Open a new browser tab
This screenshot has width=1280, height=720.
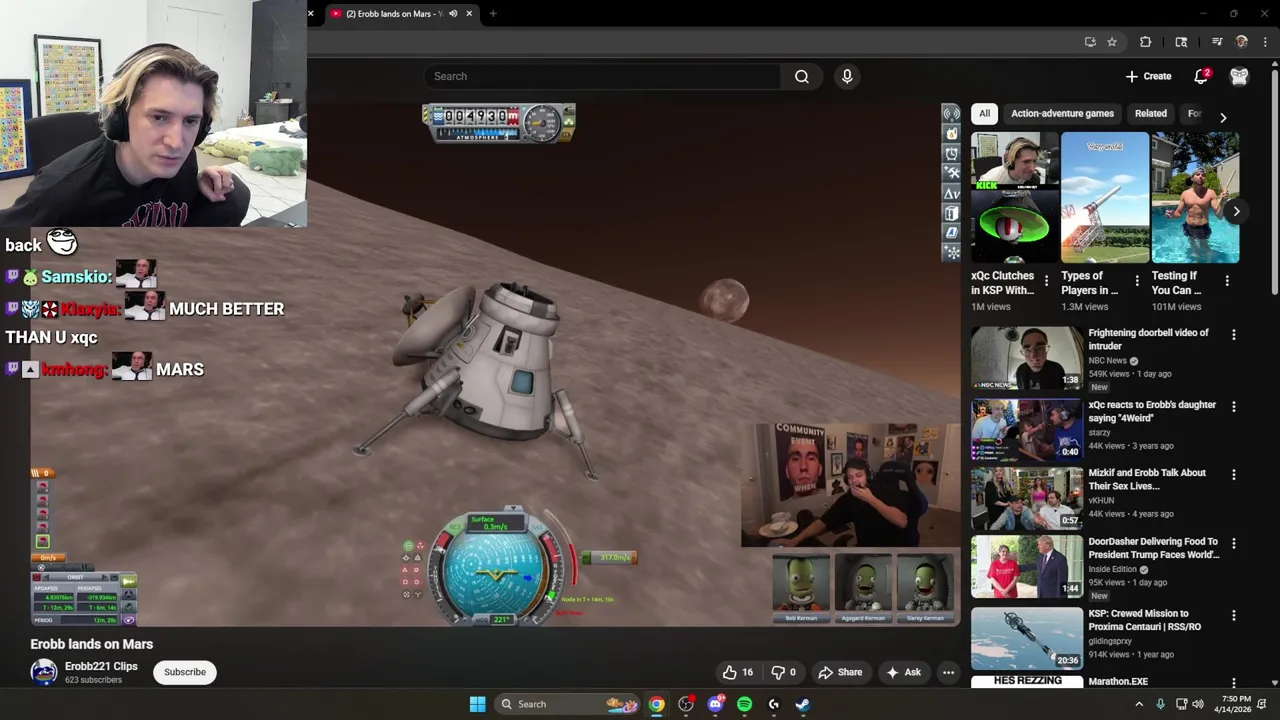tap(493, 14)
